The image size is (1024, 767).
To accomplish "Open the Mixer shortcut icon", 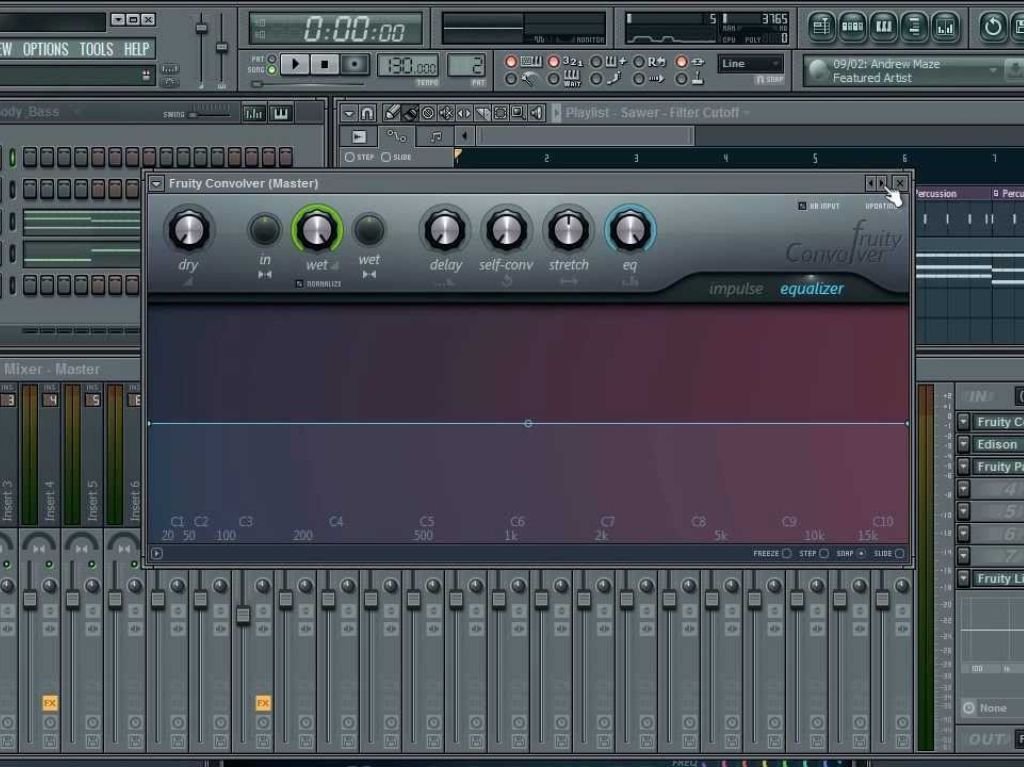I will 945,27.
